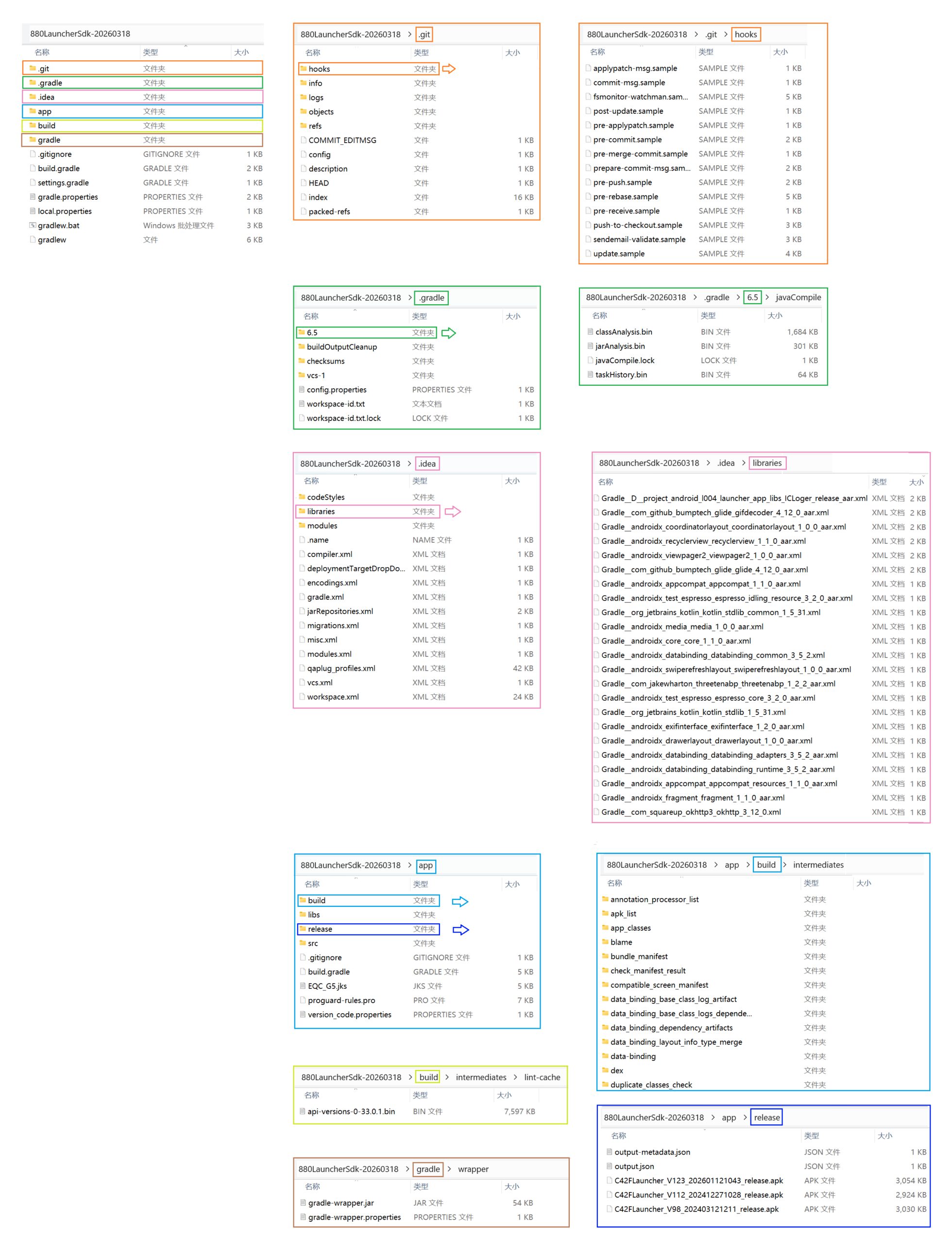This screenshot has width=952, height=1244.
Task: Click the intermediates breadcrumb in app build path
Action: pos(818,864)
